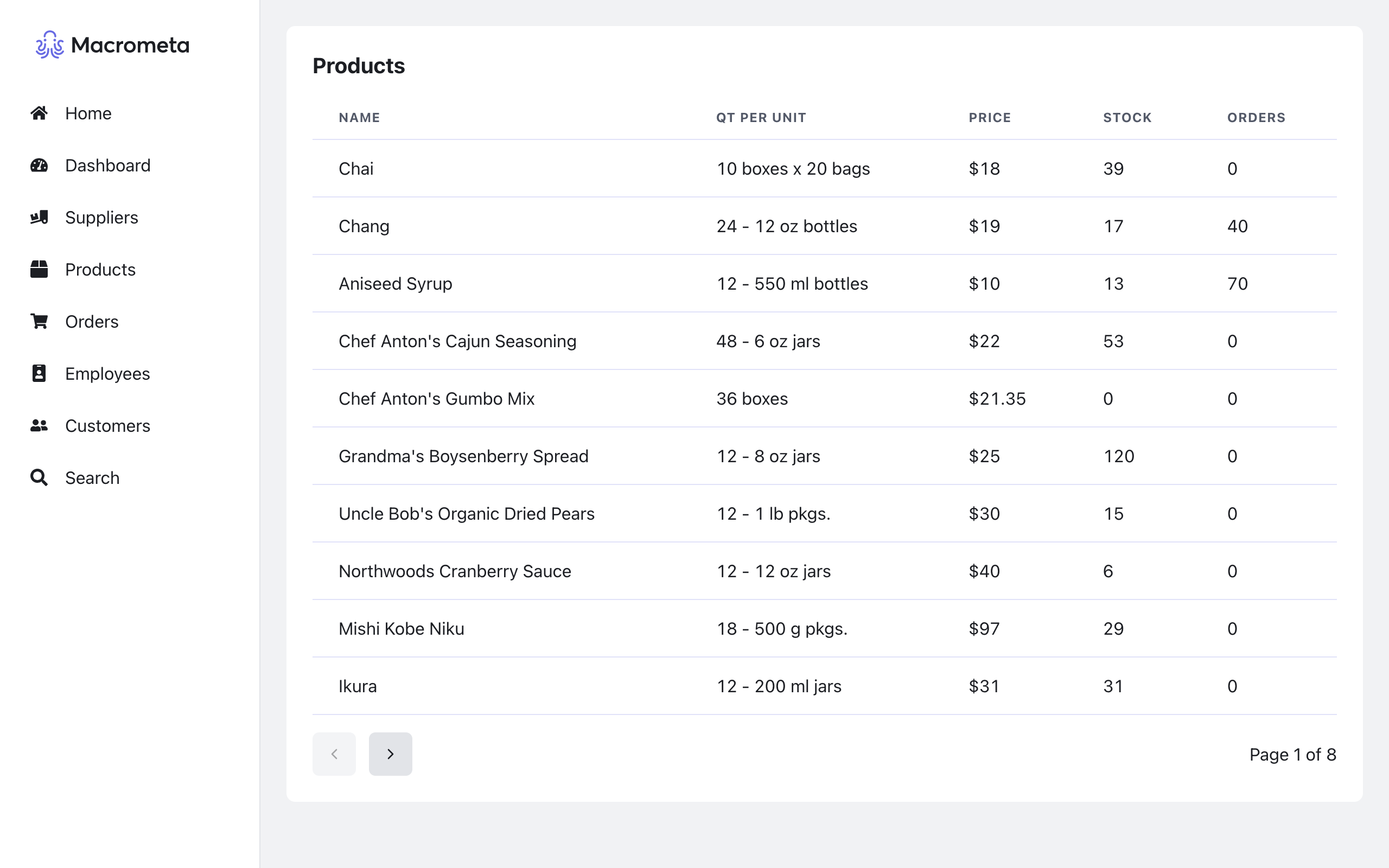This screenshot has width=1389, height=868.
Task: Click the PRICE column header
Action: [x=990, y=118]
